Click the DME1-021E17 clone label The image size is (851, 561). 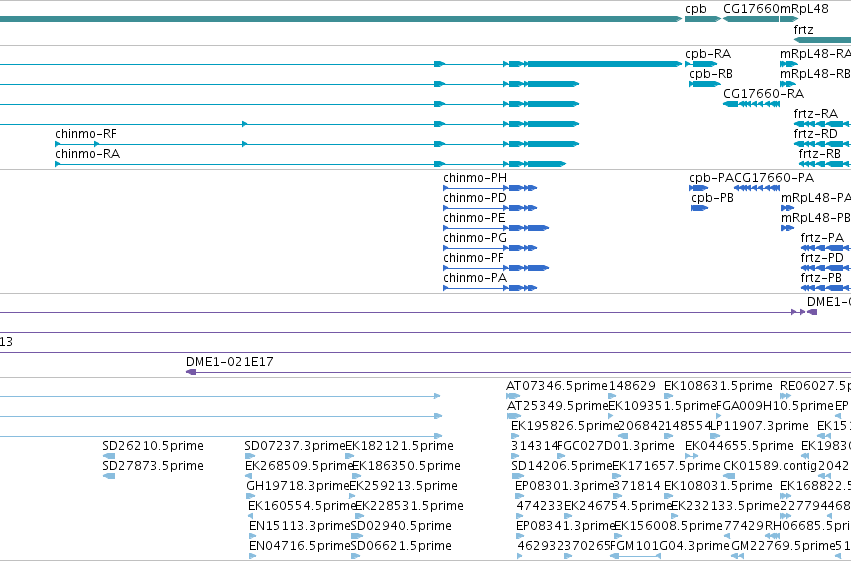(230, 362)
